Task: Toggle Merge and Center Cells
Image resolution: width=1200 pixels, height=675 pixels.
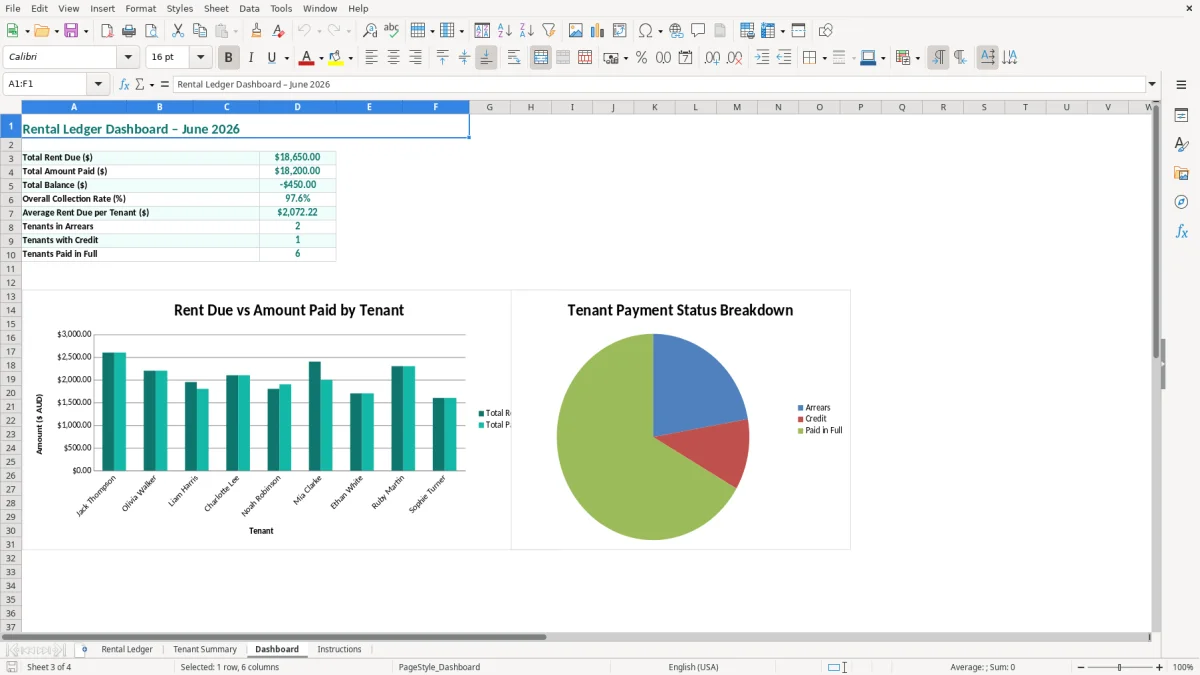Action: tap(541, 58)
